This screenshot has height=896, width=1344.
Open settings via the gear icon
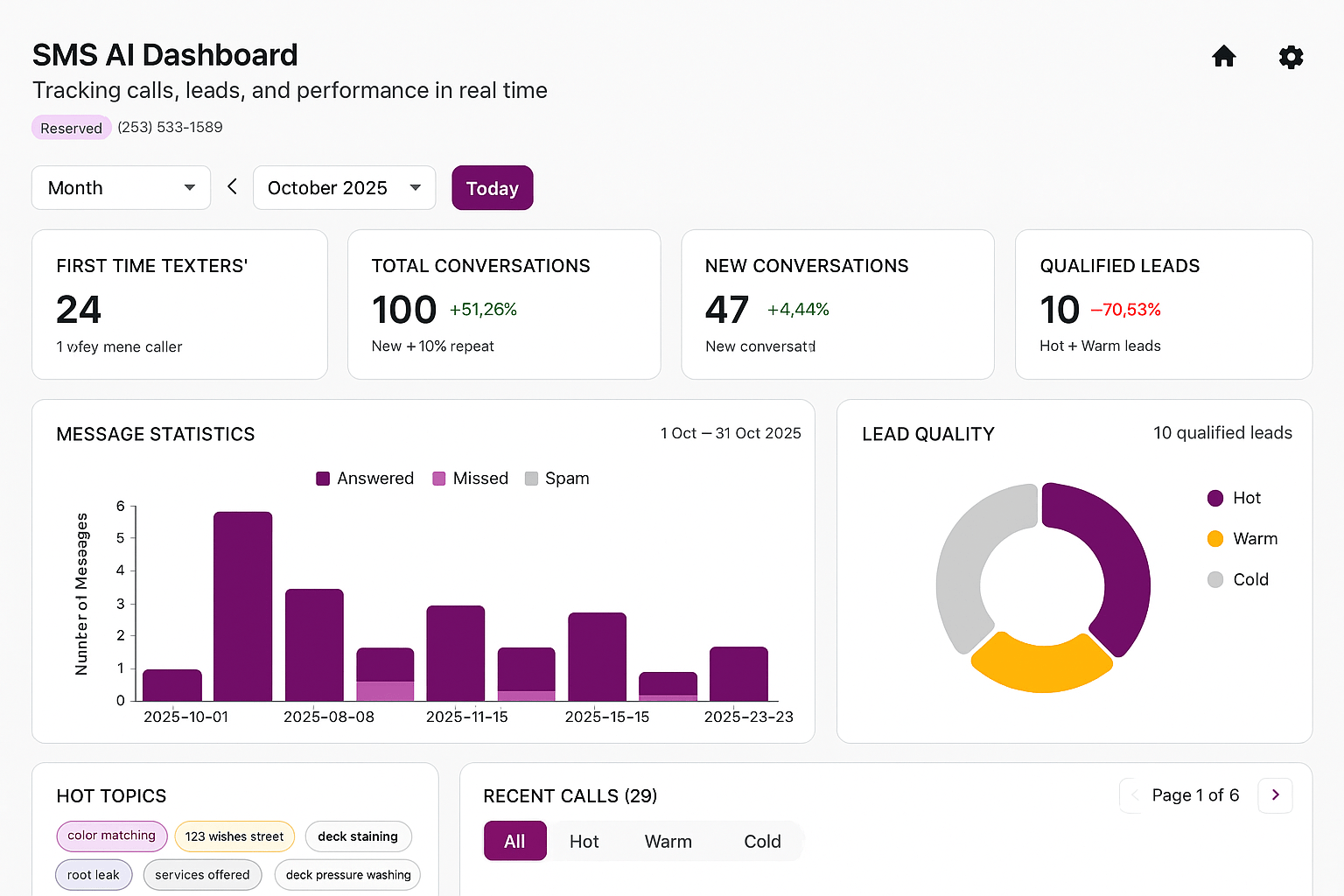tap(1291, 57)
